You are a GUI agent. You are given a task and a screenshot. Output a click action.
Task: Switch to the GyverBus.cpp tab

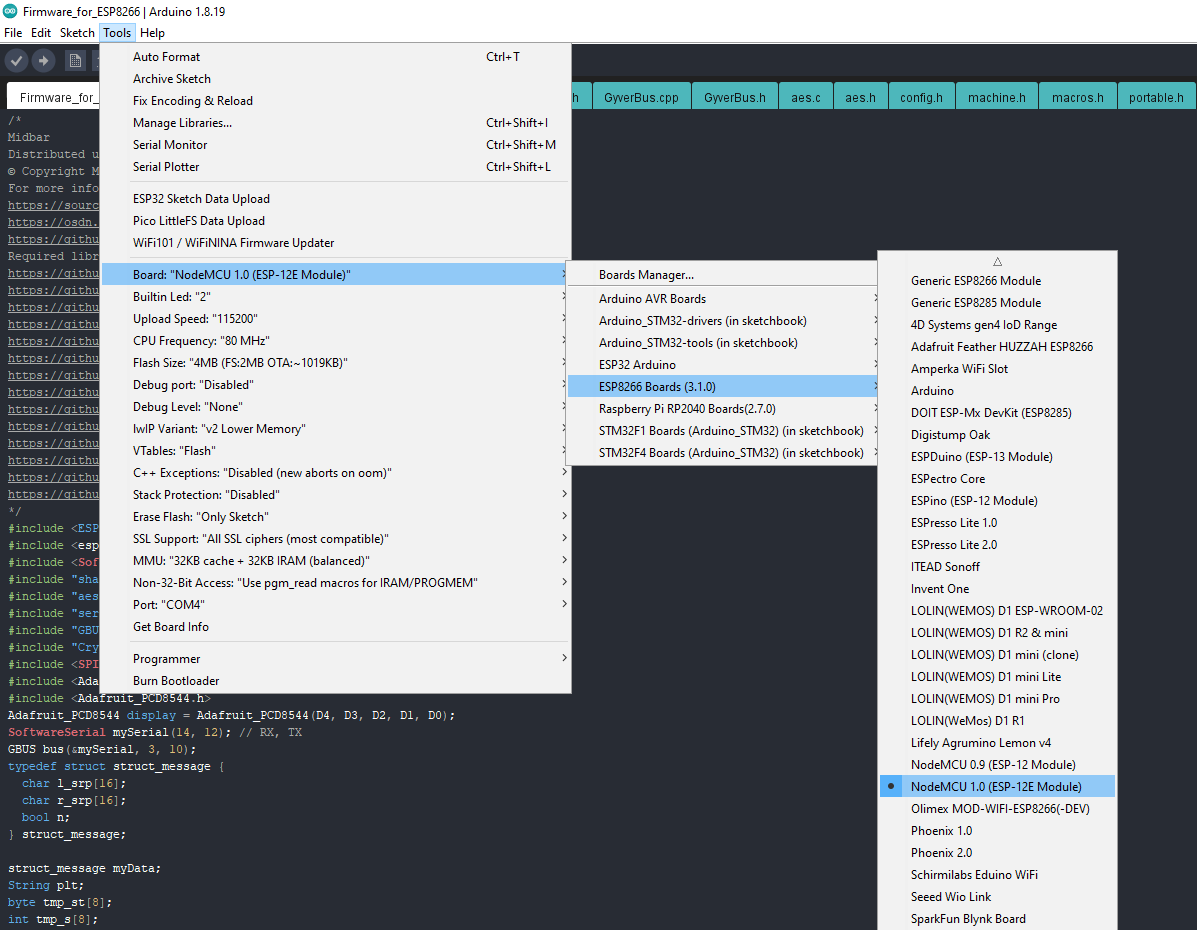pos(641,97)
